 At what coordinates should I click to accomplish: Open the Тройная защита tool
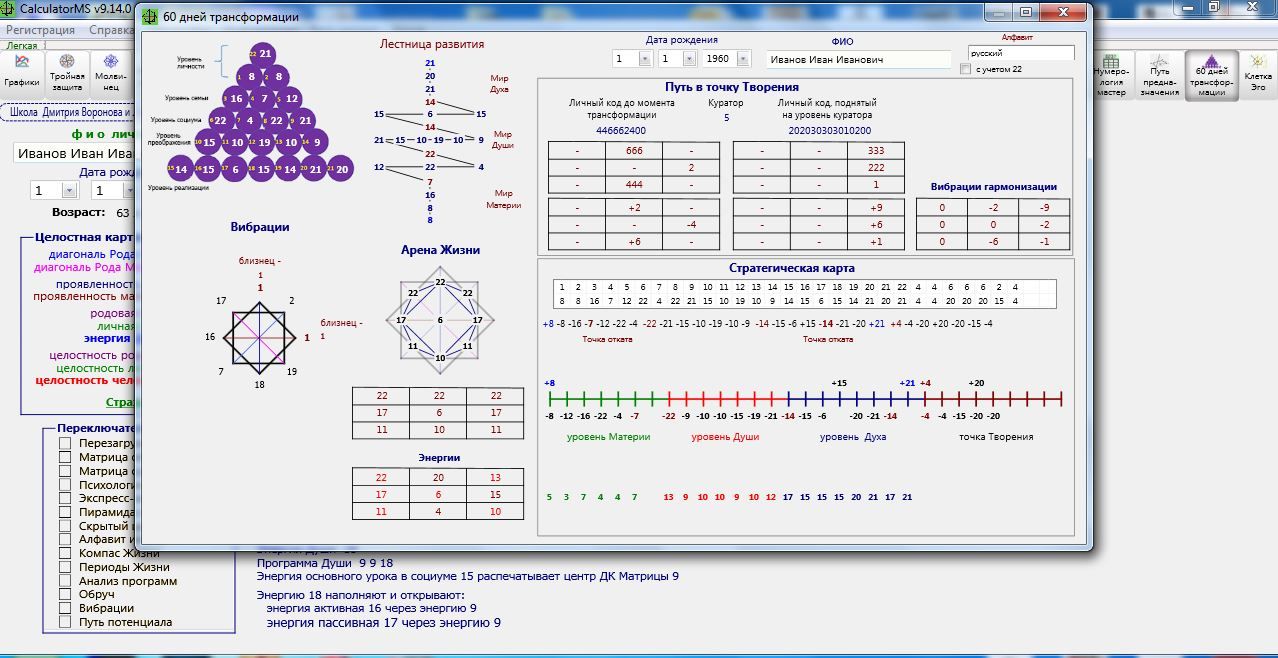click(x=67, y=75)
